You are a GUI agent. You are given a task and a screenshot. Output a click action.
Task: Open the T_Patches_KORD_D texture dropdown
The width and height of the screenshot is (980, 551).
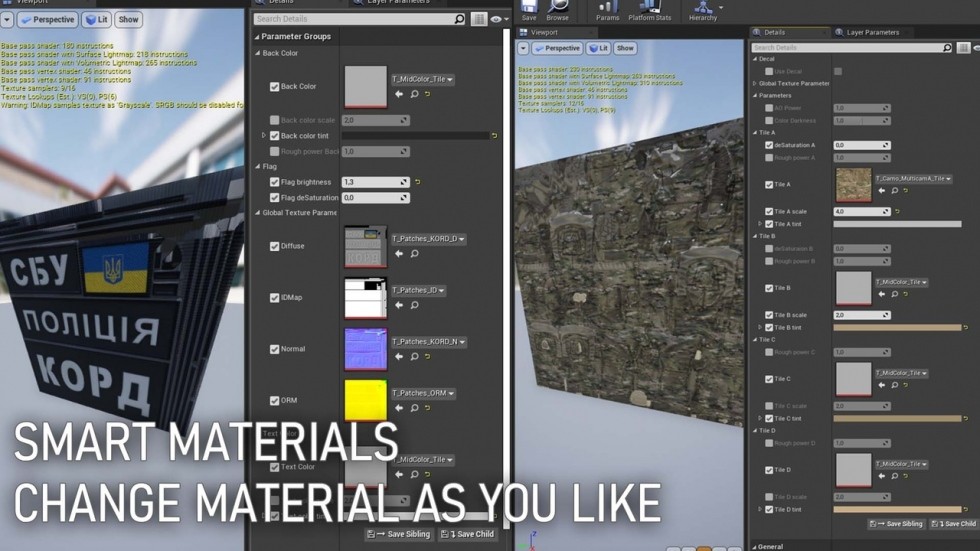[428, 239]
